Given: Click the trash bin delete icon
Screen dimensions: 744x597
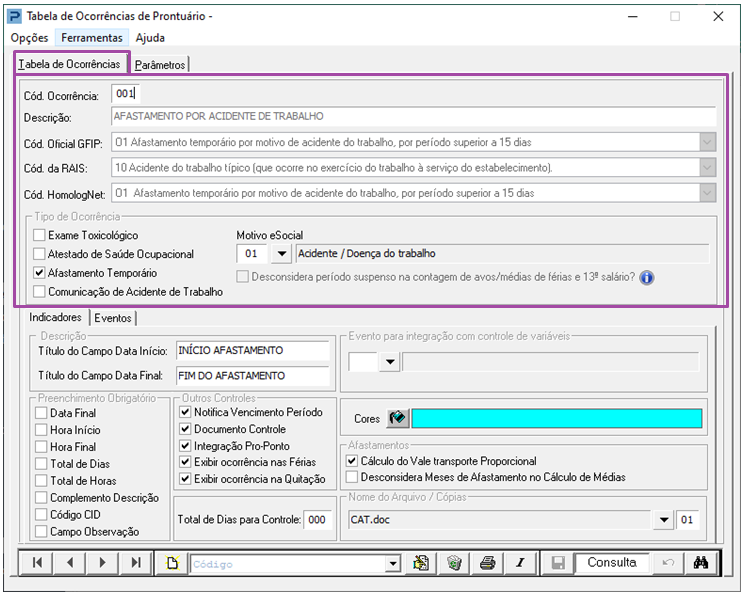Looking at the screenshot, I should click(x=454, y=563).
